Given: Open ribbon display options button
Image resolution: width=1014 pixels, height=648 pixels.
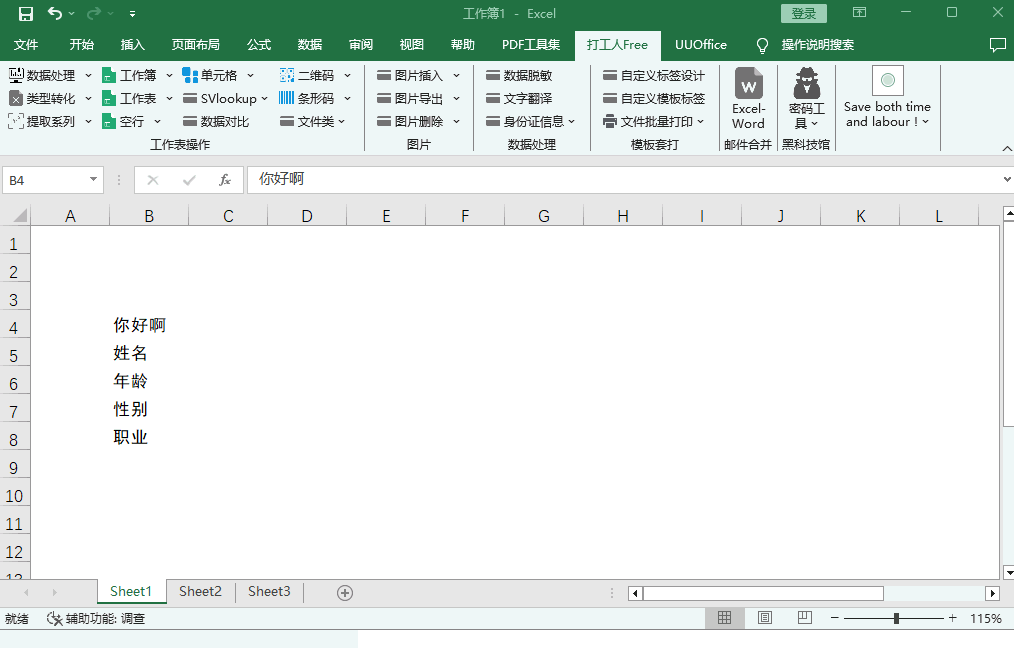Looking at the screenshot, I should 859,12.
